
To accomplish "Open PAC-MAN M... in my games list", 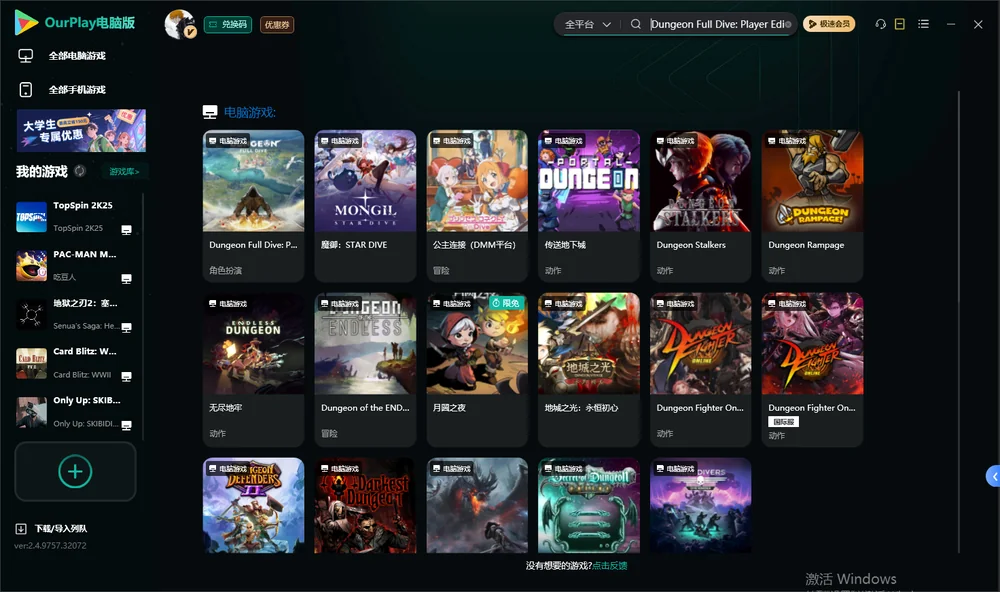I will tap(75, 265).
